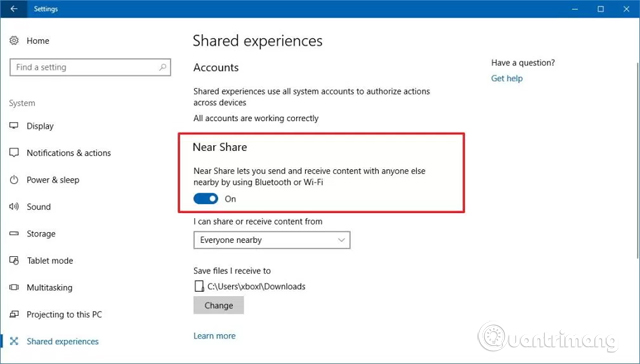Click the Display monitor icon
Viewport: 640px width, 364px height.
point(14,126)
